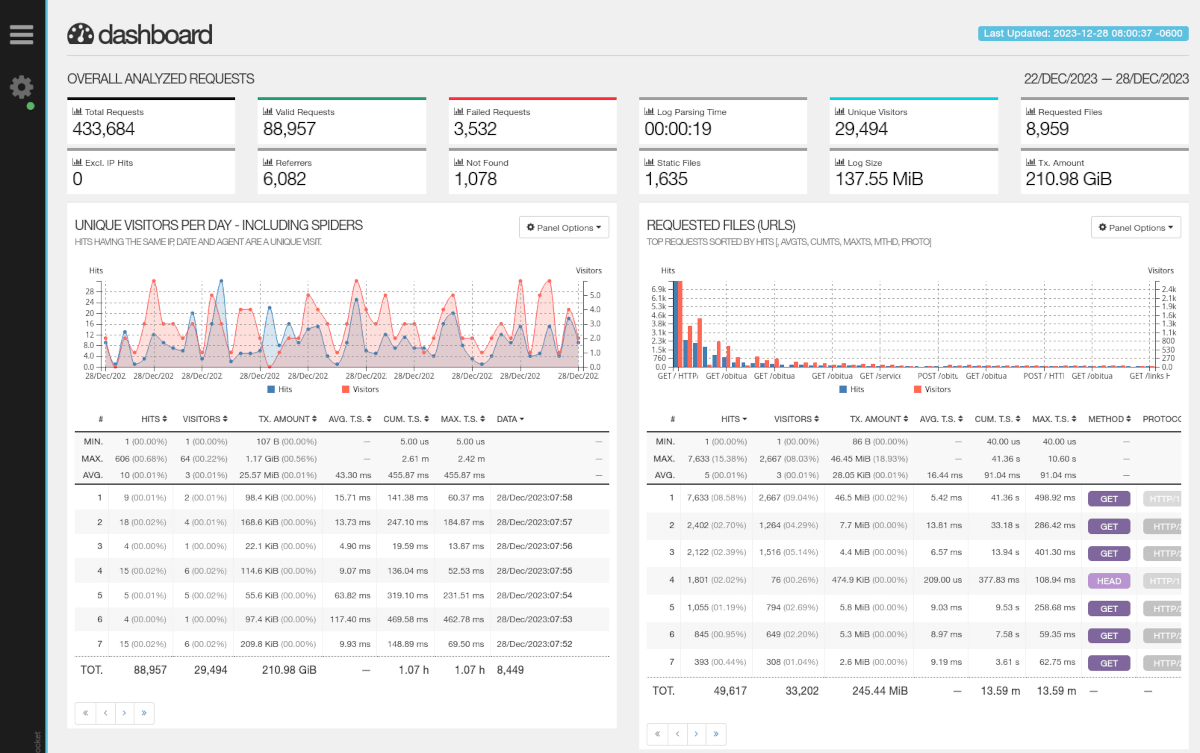Click the chart icon beside Failed Requests
The height and width of the screenshot is (753, 1200).
459,112
